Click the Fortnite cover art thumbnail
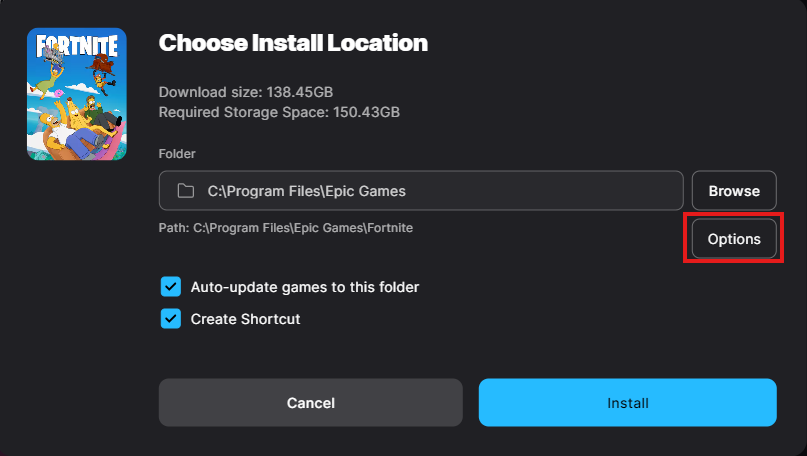 pyautogui.click(x=77, y=94)
